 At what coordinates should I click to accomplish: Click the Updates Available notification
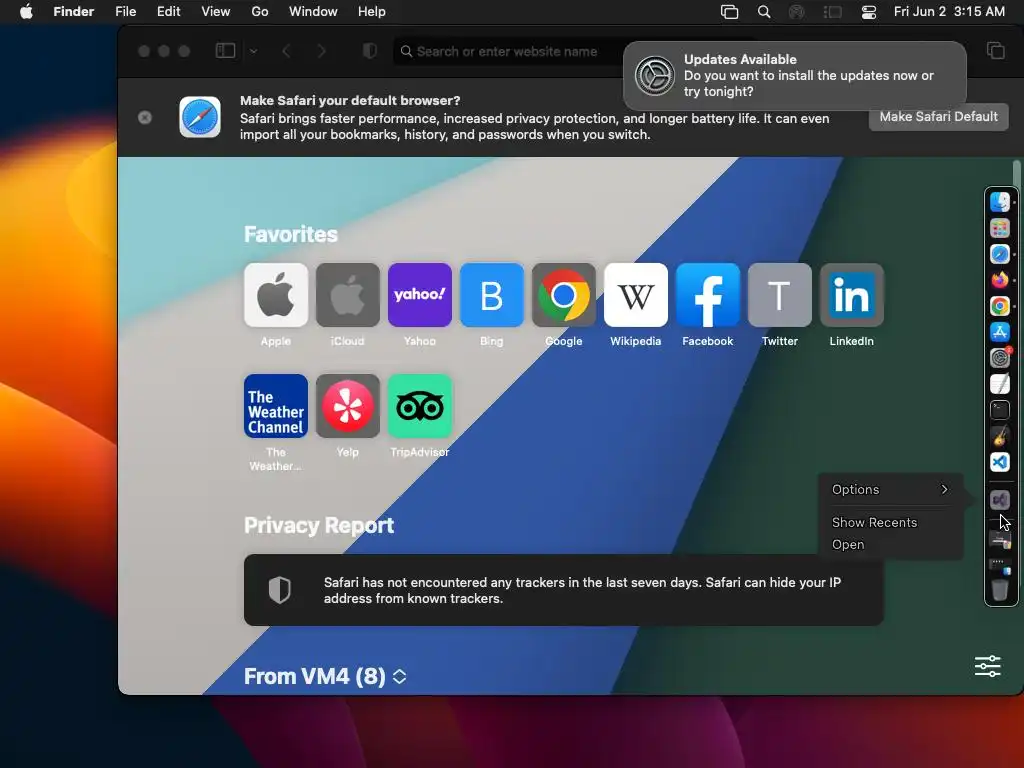pos(795,76)
